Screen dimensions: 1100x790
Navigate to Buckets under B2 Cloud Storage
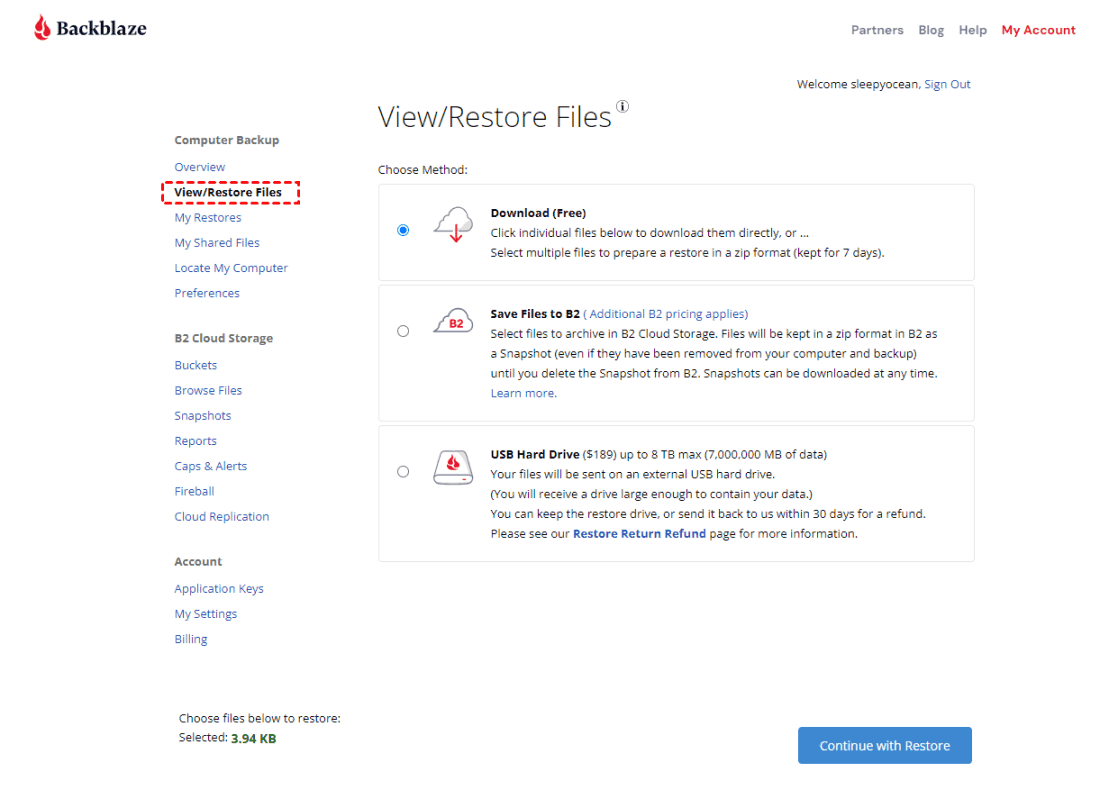click(196, 366)
